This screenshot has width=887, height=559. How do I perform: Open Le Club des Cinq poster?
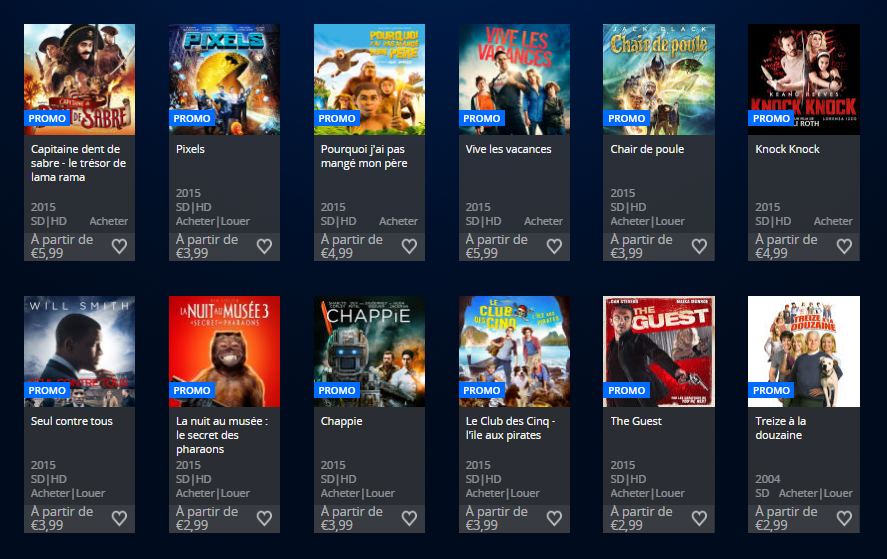coord(514,351)
